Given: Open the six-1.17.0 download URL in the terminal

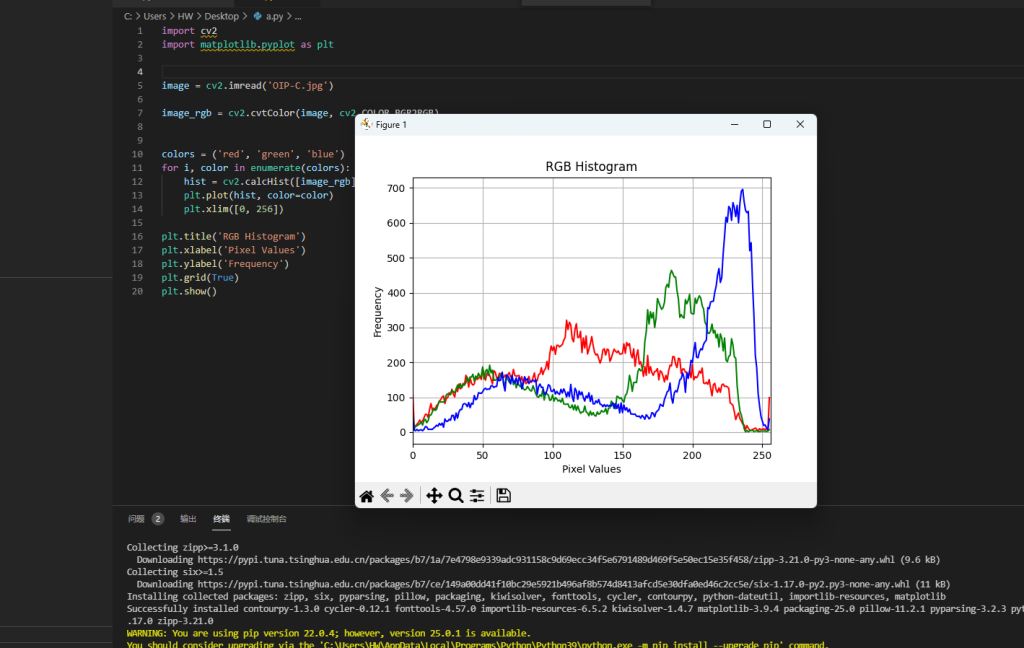Looking at the screenshot, I should (554, 585).
